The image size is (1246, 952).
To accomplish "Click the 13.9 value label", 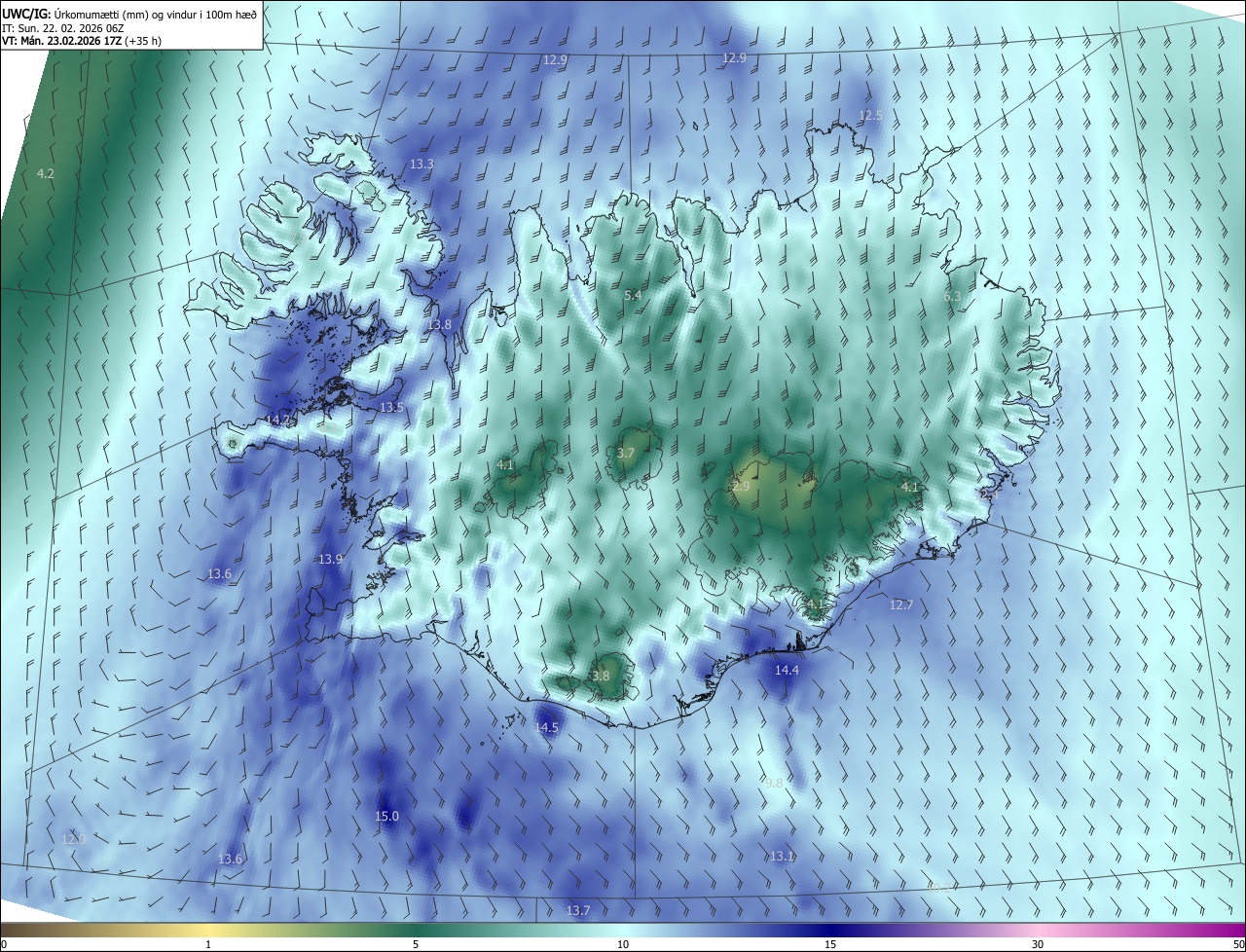I will point(331,559).
